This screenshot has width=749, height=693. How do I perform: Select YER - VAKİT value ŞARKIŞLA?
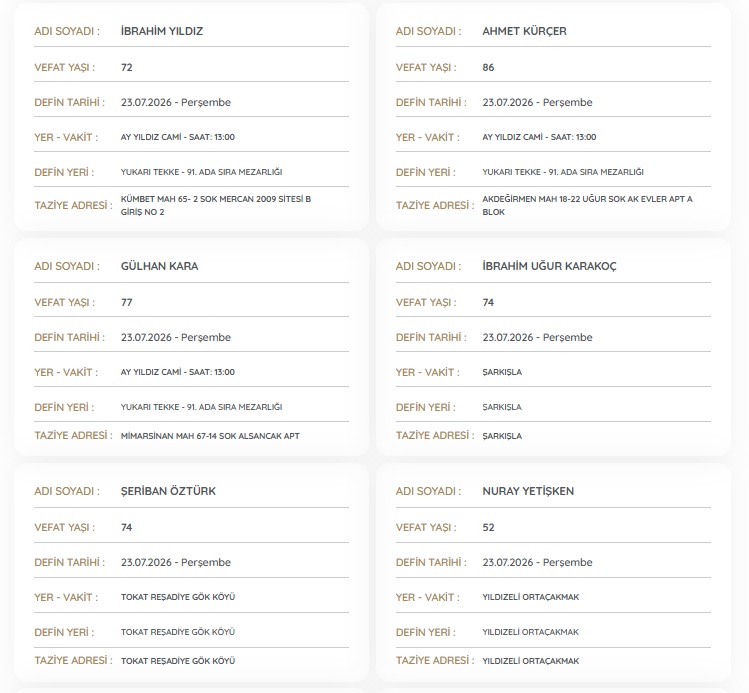(x=502, y=372)
